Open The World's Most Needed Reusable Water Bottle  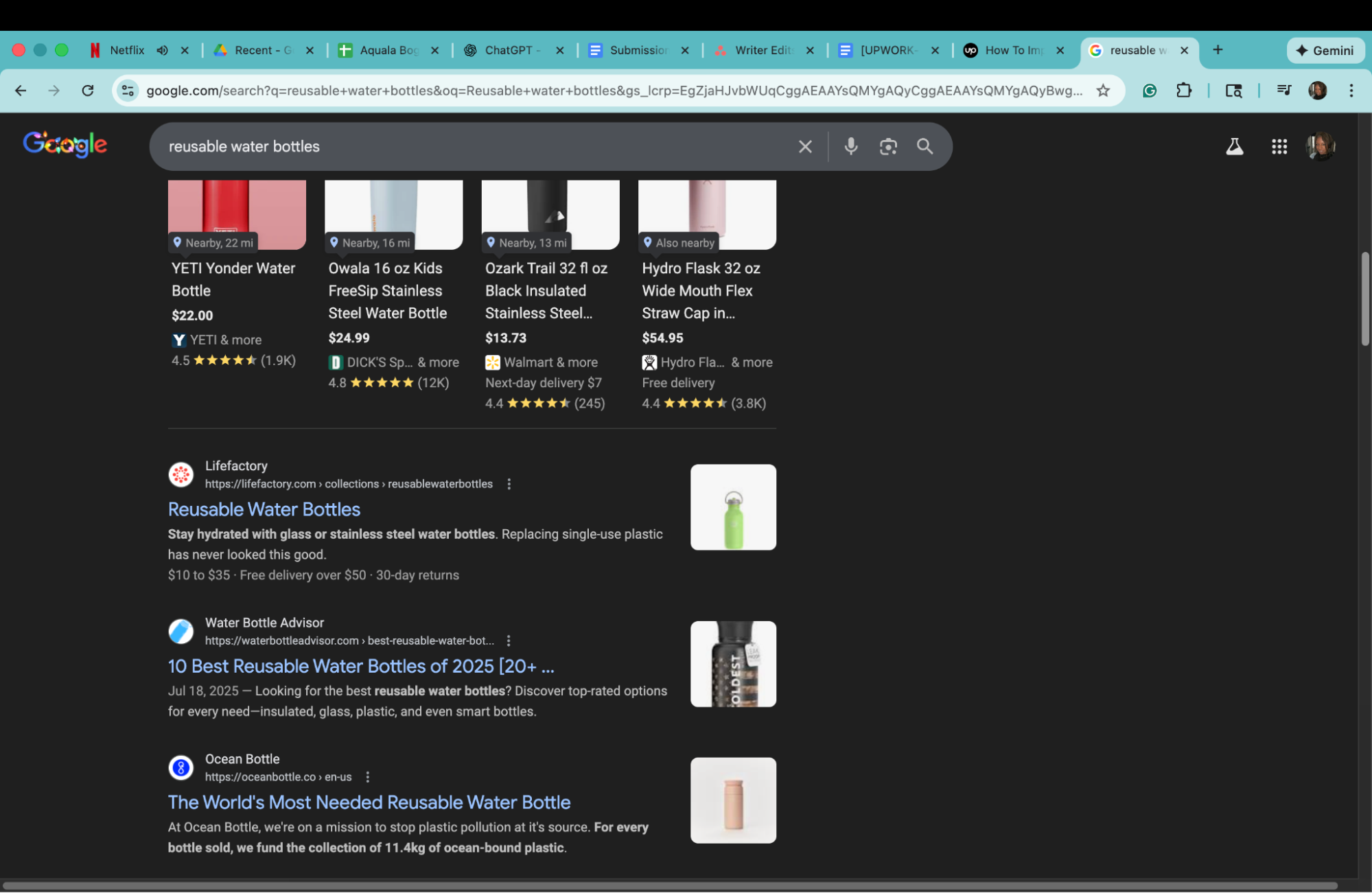pyautogui.click(x=369, y=802)
